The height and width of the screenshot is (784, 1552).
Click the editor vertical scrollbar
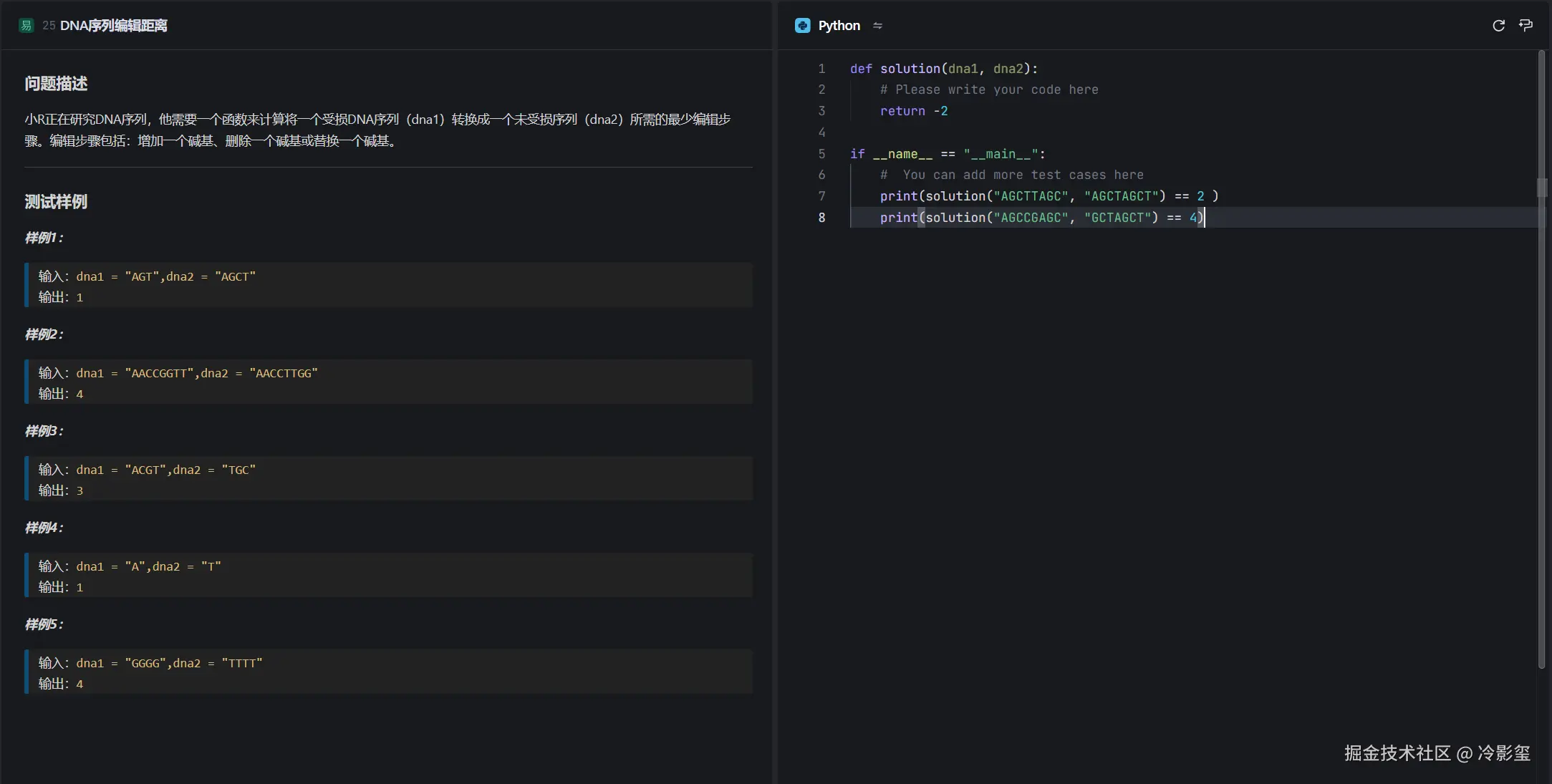(1541, 358)
